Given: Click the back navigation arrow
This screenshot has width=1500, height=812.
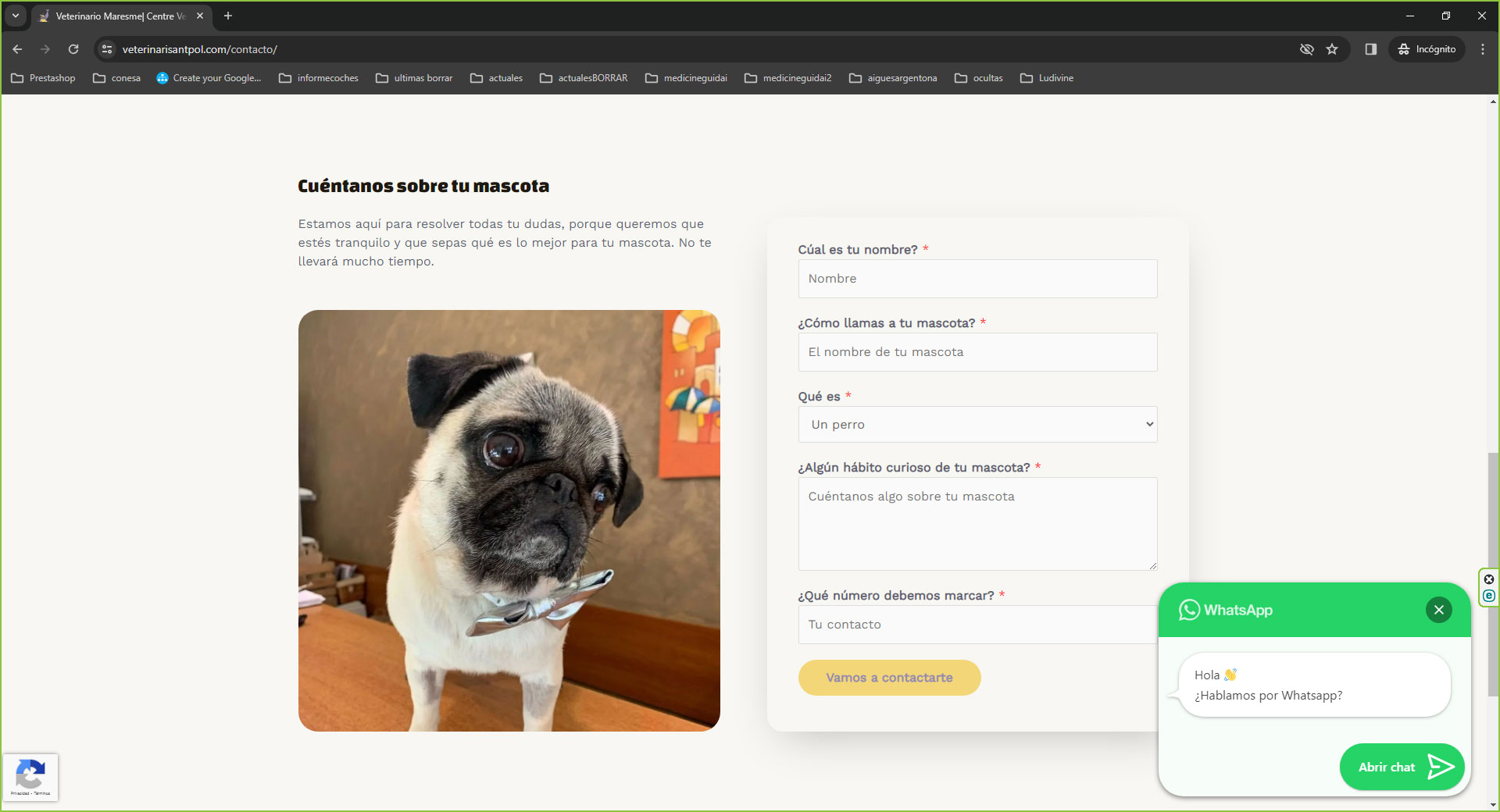Looking at the screenshot, I should click(17, 49).
